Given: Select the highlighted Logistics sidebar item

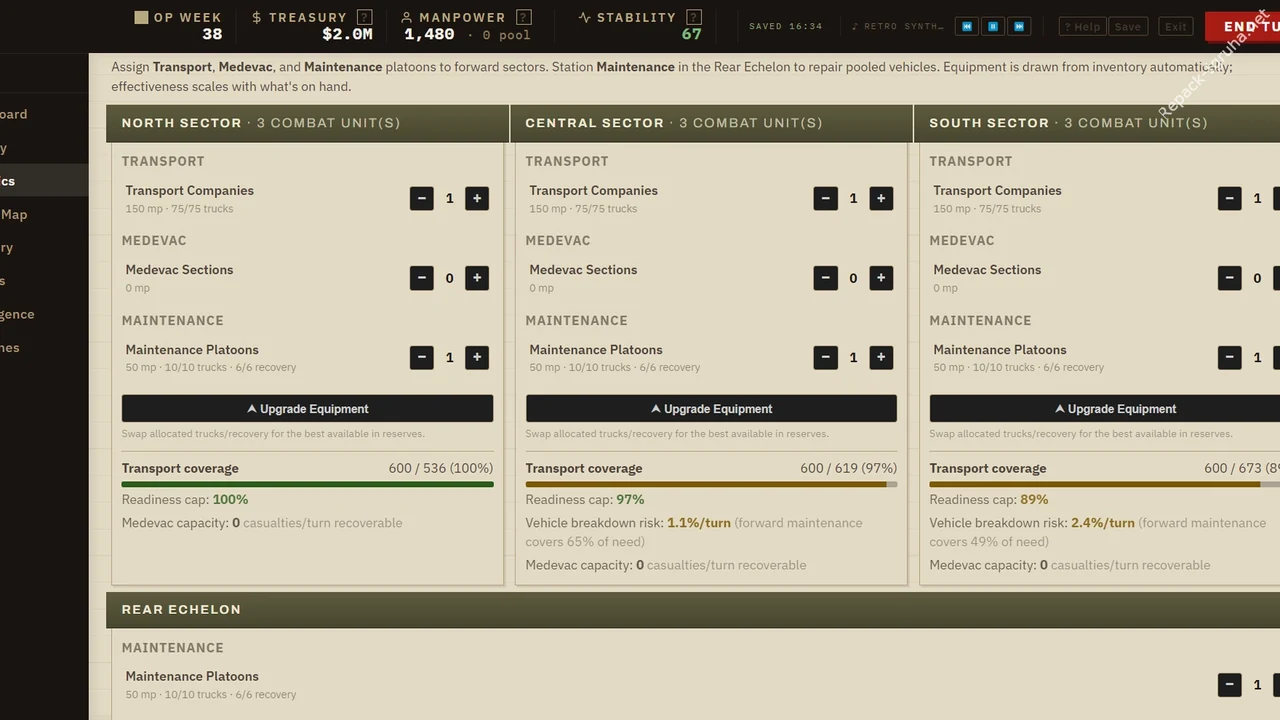Looking at the screenshot, I should (44, 181).
